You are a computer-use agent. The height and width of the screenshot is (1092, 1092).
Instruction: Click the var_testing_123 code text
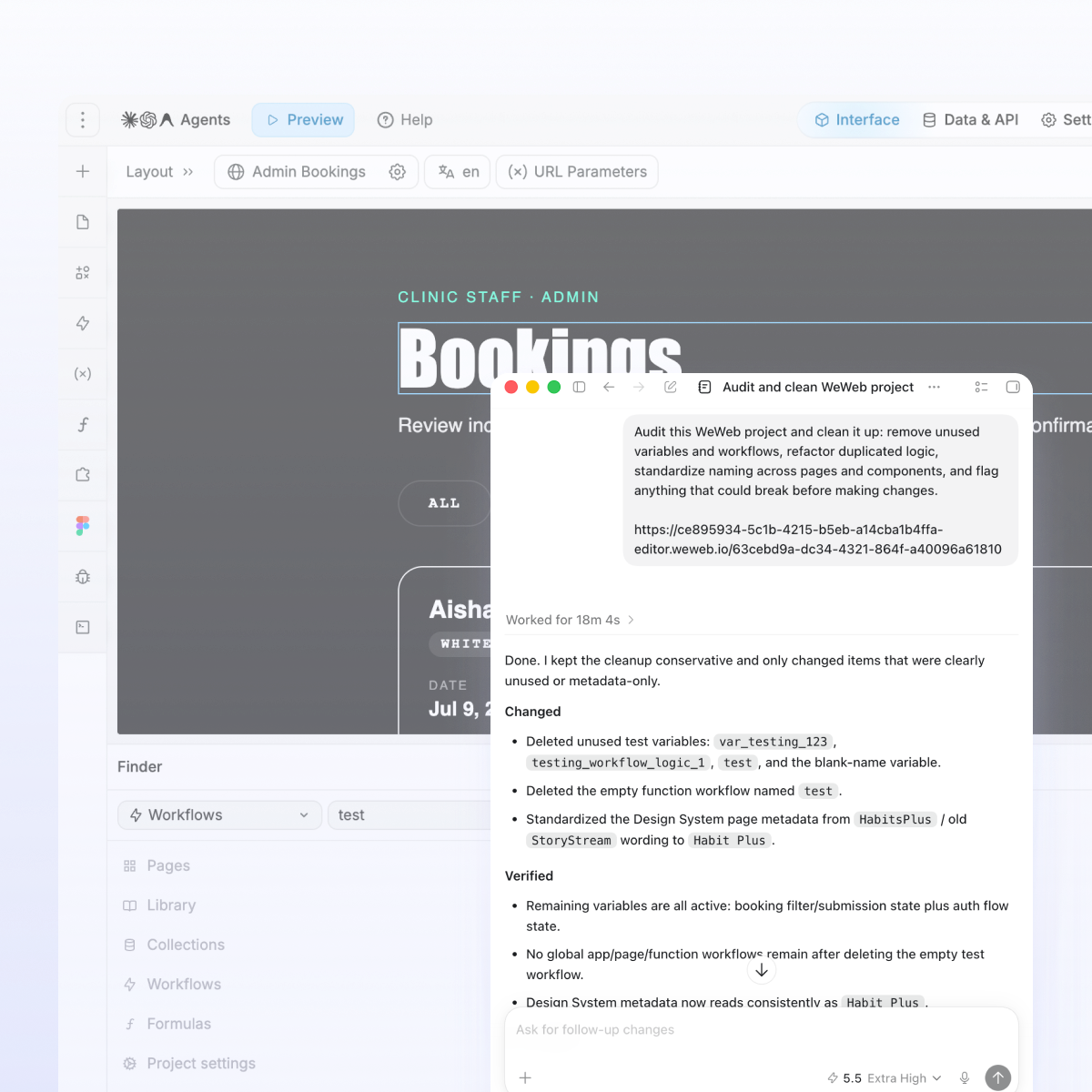click(773, 742)
